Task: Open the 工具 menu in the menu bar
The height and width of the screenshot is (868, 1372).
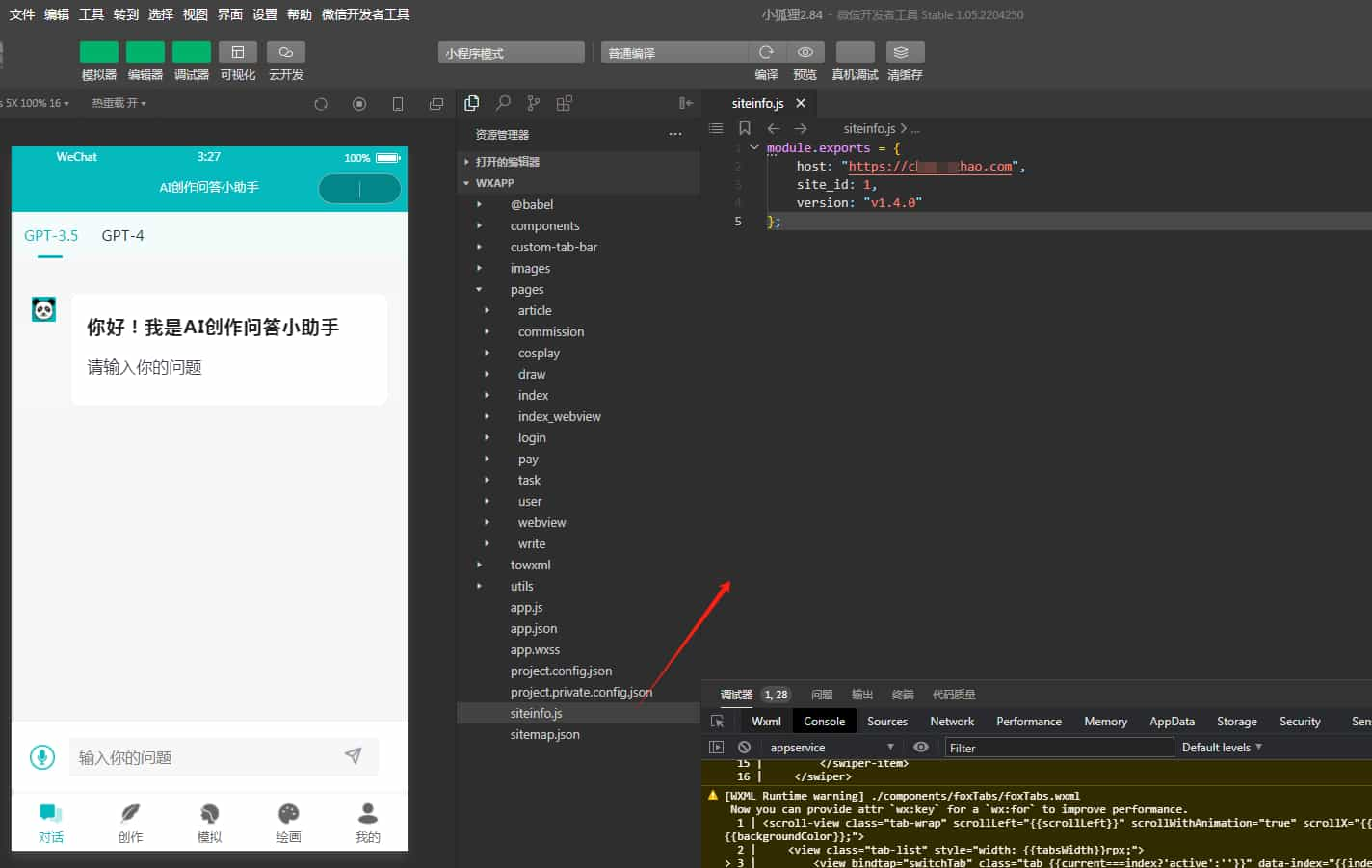Action: pyautogui.click(x=92, y=14)
